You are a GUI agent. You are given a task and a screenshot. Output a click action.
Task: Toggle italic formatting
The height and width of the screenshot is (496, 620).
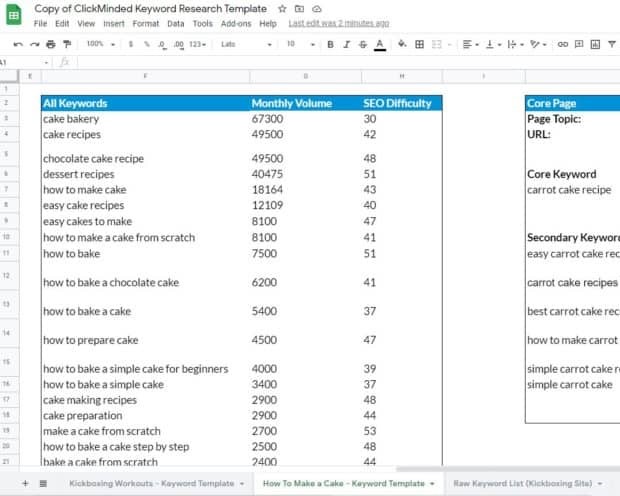click(347, 44)
